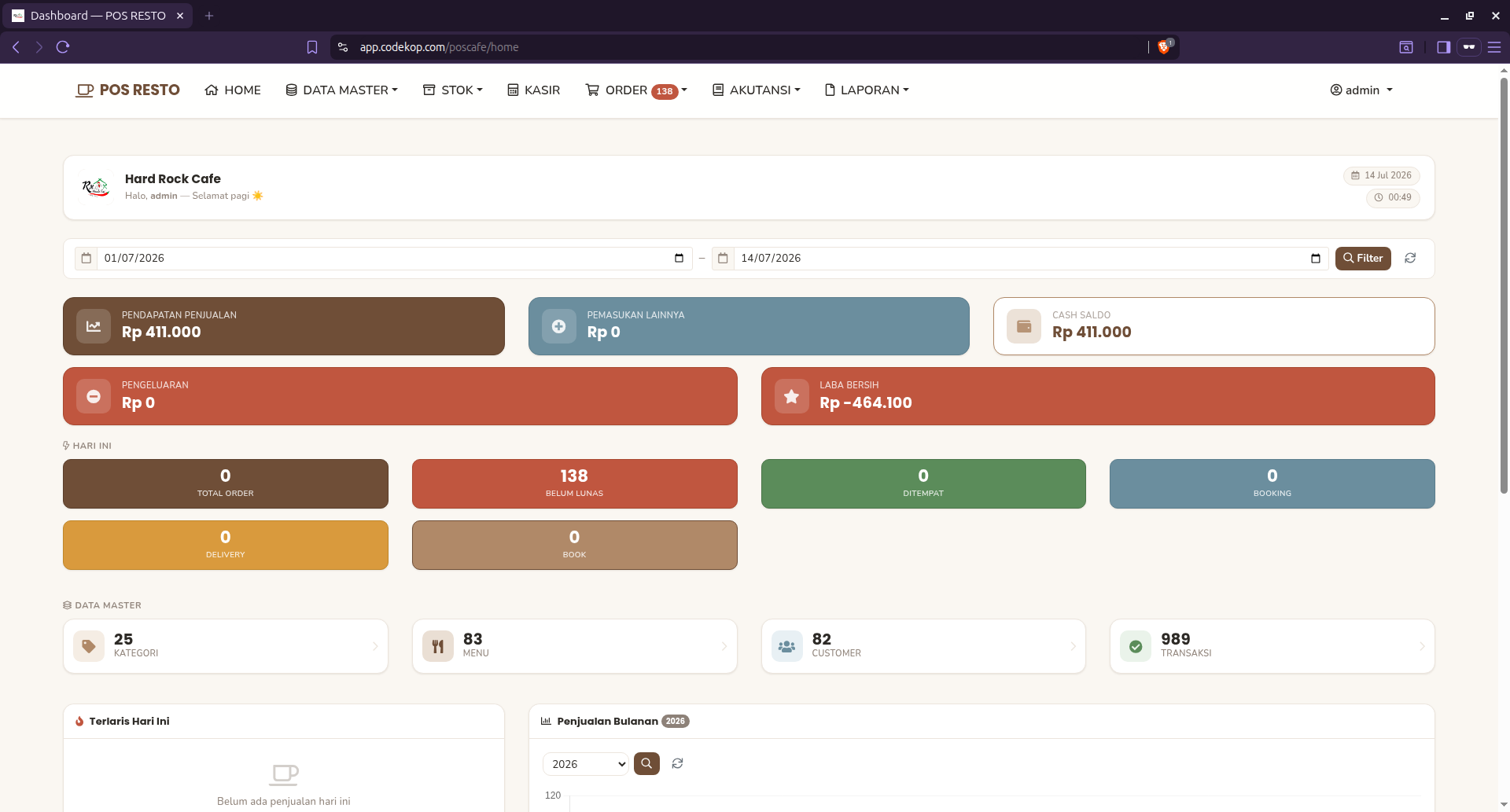Open the Ditempat orders card

923,483
